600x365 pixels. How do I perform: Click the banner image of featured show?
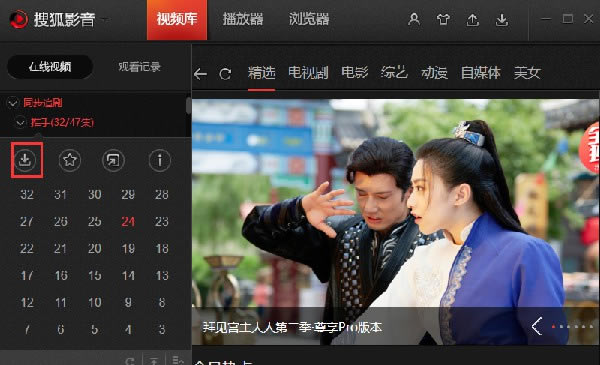396,222
